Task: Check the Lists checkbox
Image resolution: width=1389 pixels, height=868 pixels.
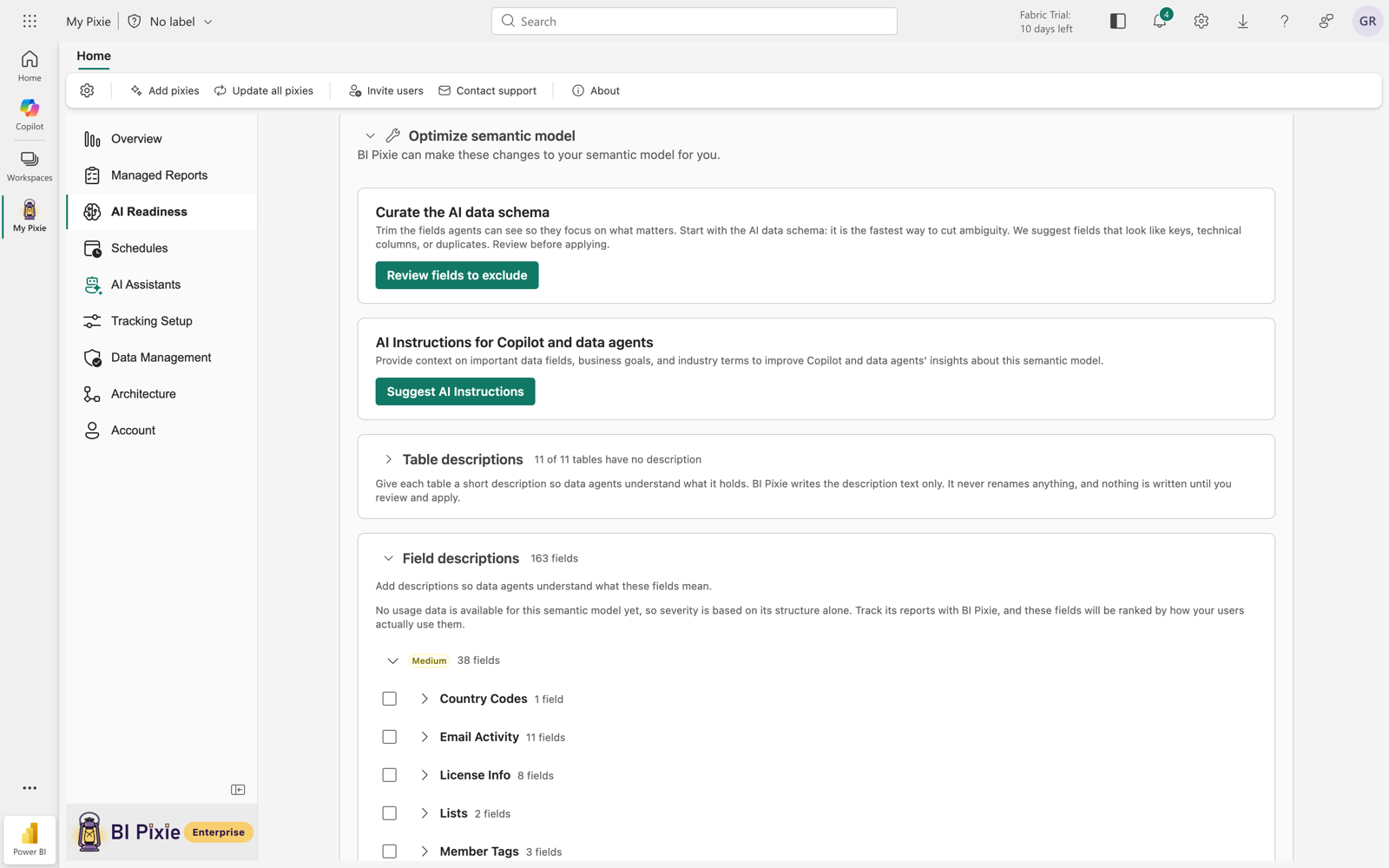Action: 390,813
